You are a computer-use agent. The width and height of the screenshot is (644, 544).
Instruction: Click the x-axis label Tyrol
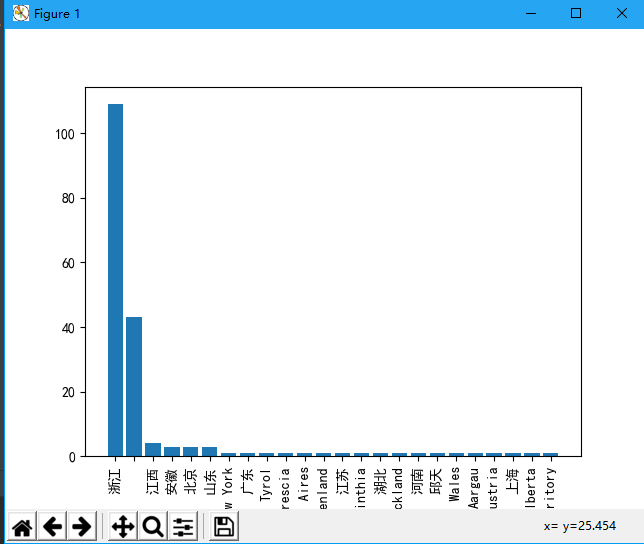(266, 485)
